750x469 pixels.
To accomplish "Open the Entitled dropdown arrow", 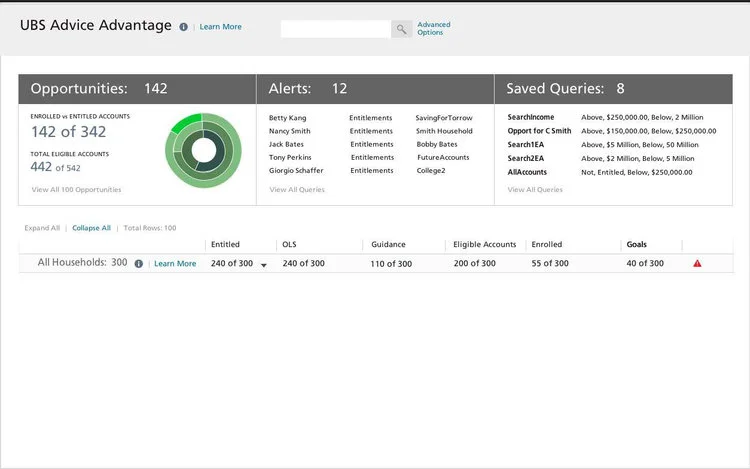I will [264, 265].
